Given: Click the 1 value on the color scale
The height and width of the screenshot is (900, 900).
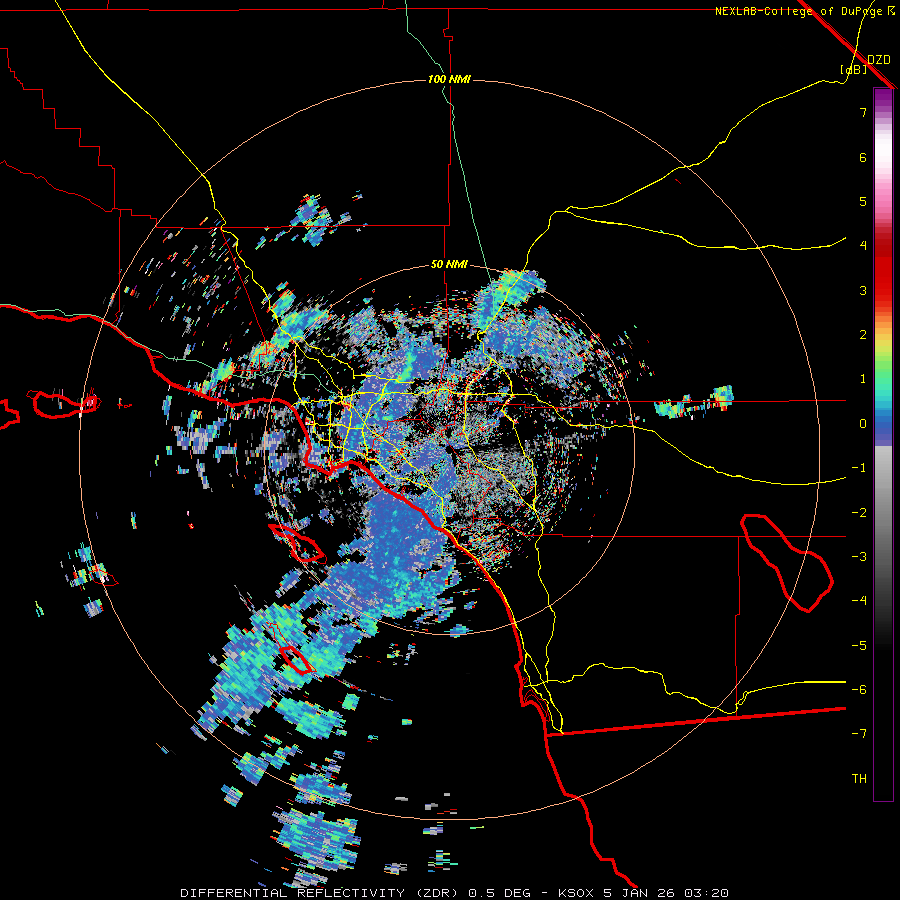Looking at the screenshot, I should pyautogui.click(x=863, y=379).
